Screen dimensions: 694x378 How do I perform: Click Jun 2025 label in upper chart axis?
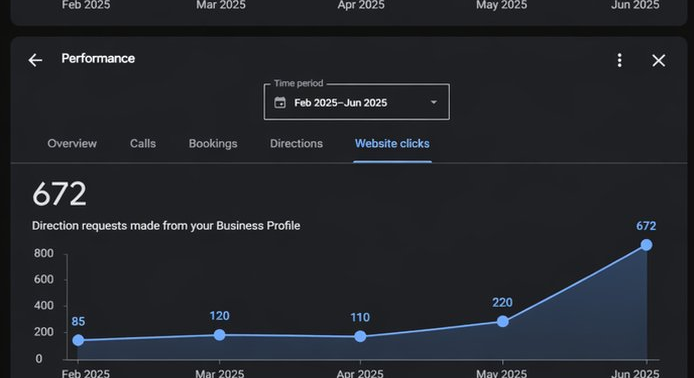coord(635,5)
